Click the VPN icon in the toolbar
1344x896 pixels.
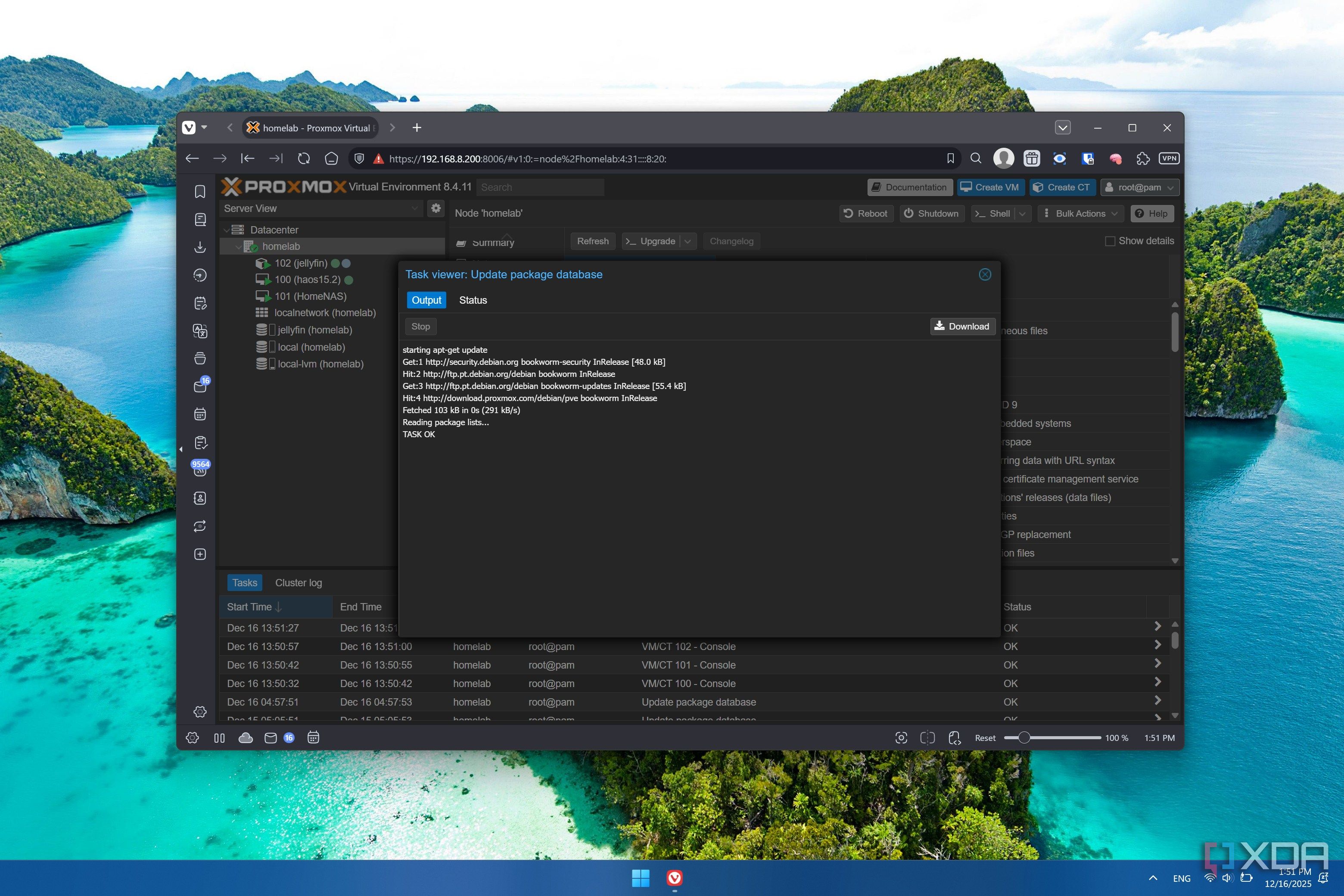[x=1169, y=158]
